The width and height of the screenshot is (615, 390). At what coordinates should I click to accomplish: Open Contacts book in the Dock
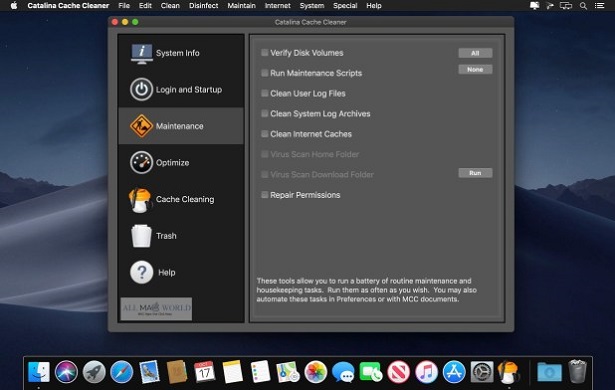point(177,372)
